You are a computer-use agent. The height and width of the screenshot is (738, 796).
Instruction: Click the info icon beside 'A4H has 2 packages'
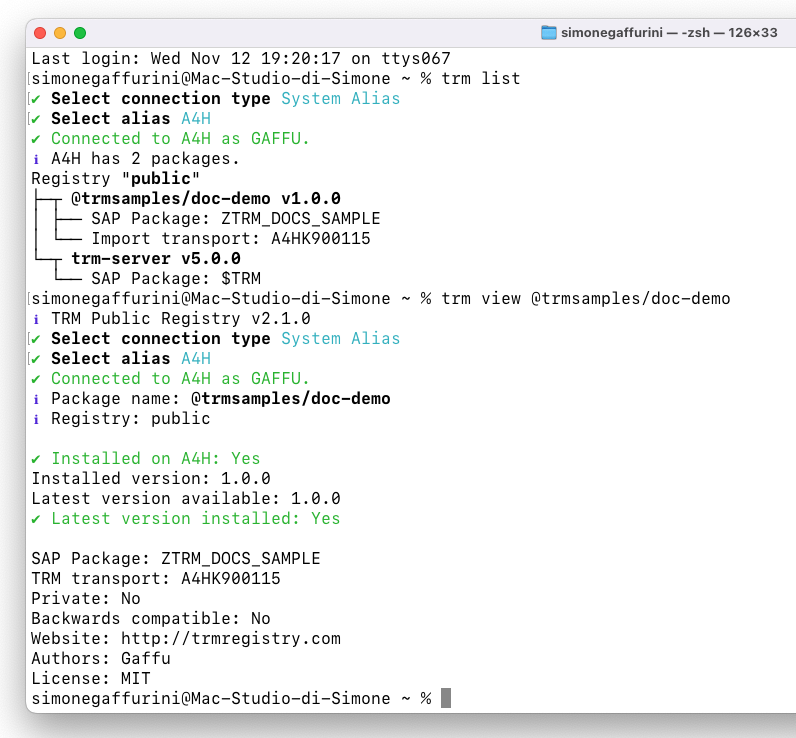pyautogui.click(x=36, y=159)
